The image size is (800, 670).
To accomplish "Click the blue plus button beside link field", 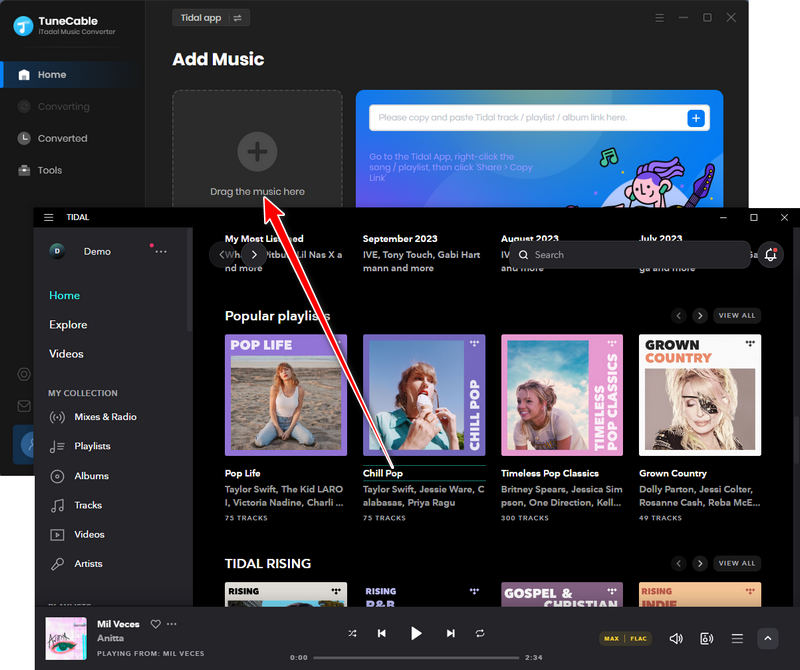I will [x=696, y=118].
